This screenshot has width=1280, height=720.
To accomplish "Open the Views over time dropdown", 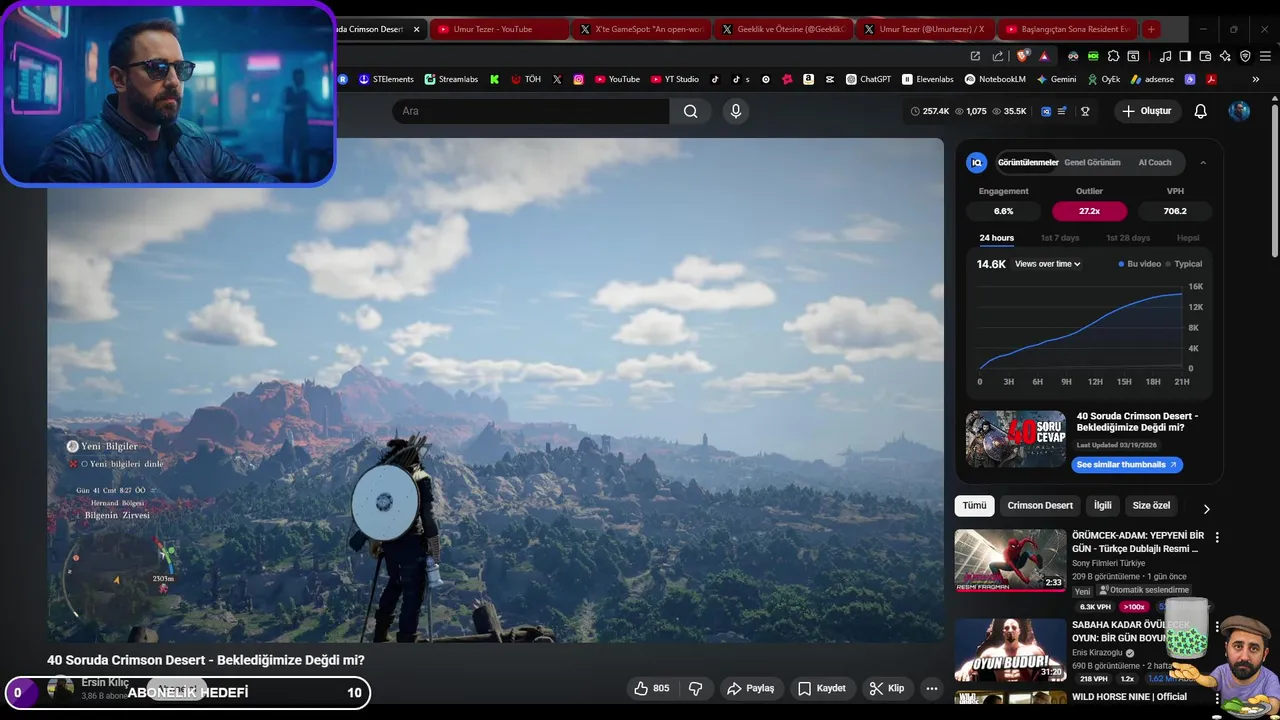I will point(1048,264).
